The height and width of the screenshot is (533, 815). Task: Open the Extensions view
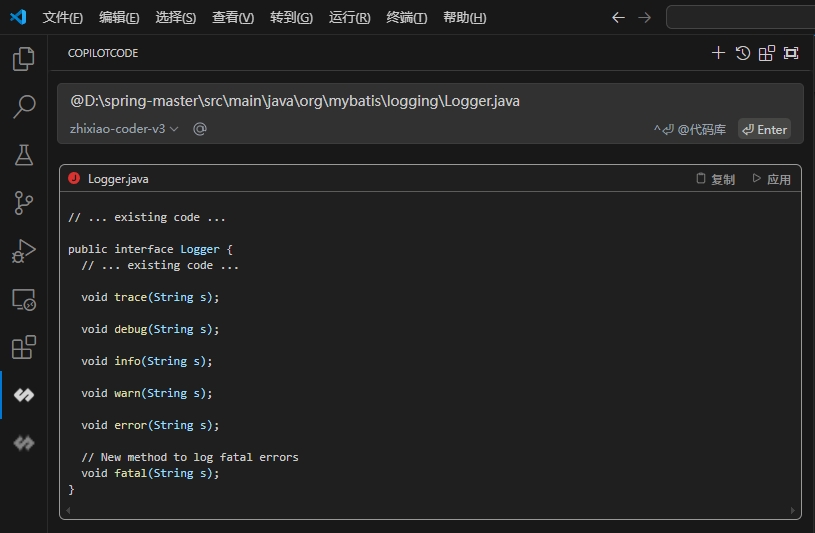tap(23, 347)
